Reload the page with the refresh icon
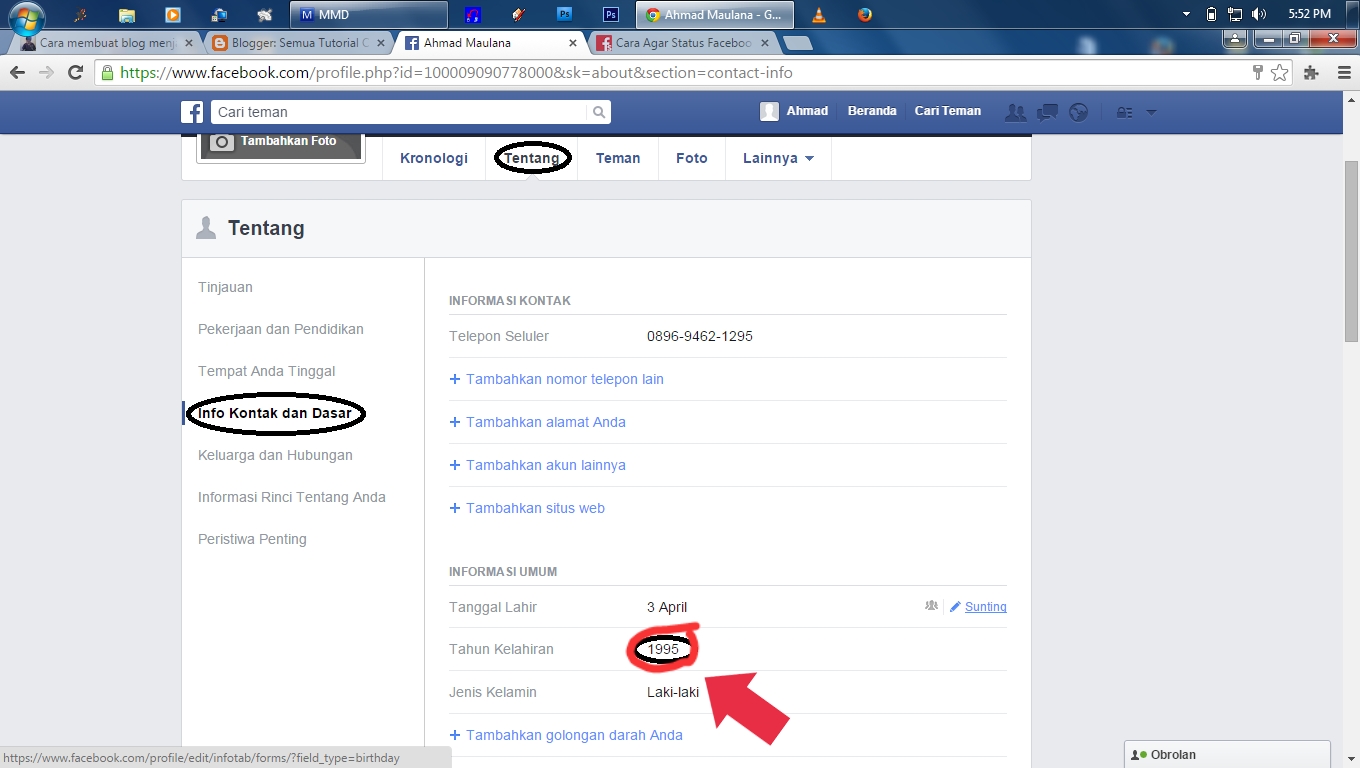The height and width of the screenshot is (768, 1360). pos(75,73)
